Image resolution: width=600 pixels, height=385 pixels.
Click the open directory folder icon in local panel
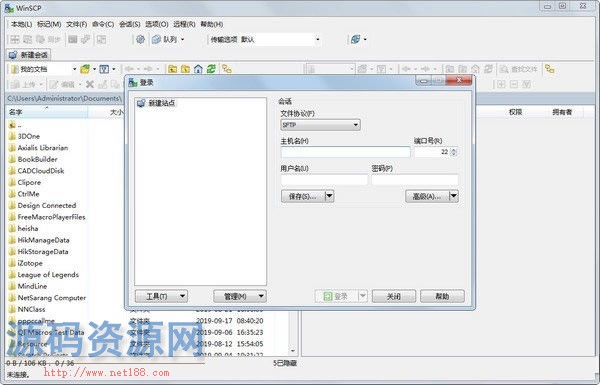tap(85, 69)
